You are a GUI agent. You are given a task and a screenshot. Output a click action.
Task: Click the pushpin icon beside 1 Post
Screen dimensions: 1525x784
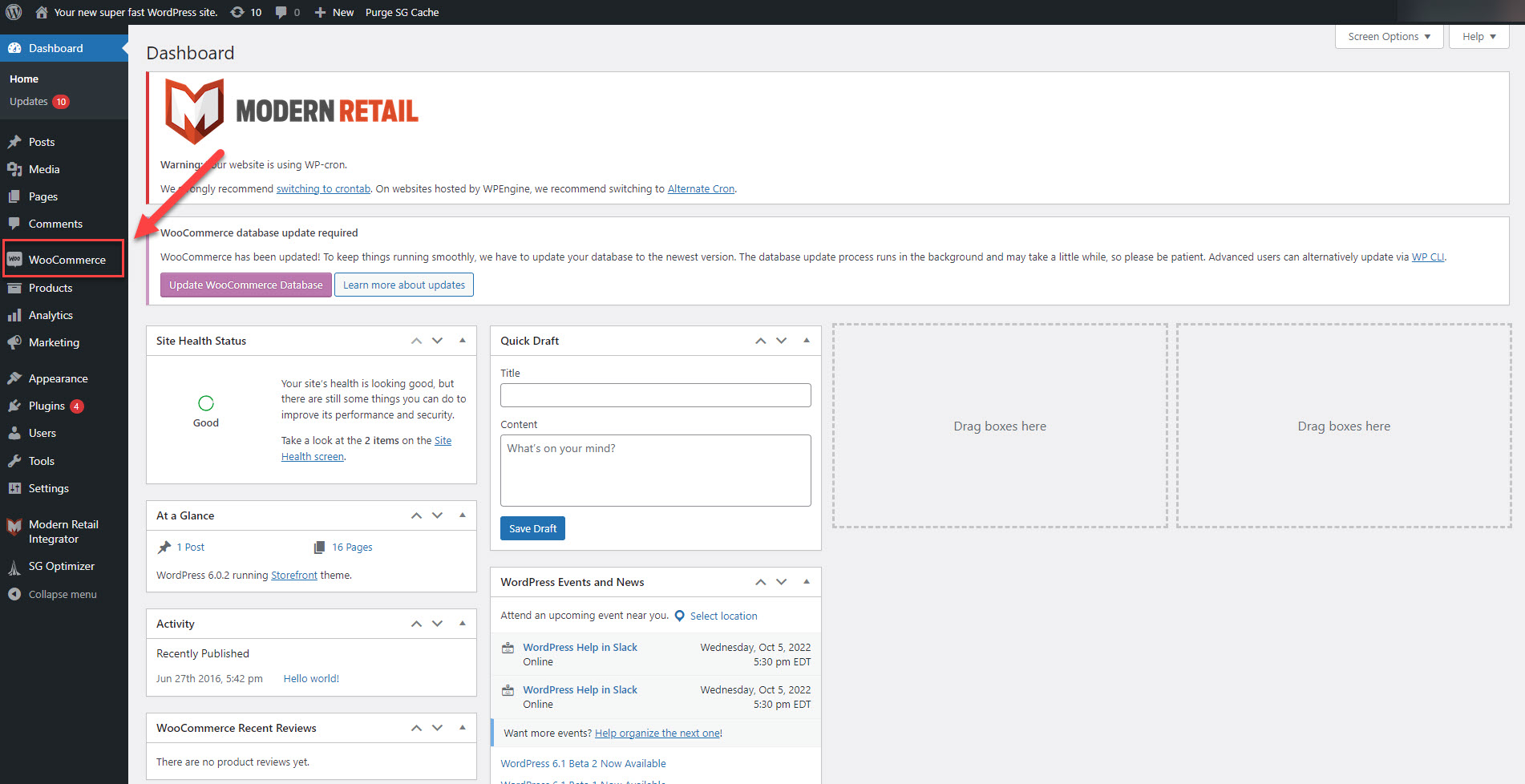tap(164, 547)
